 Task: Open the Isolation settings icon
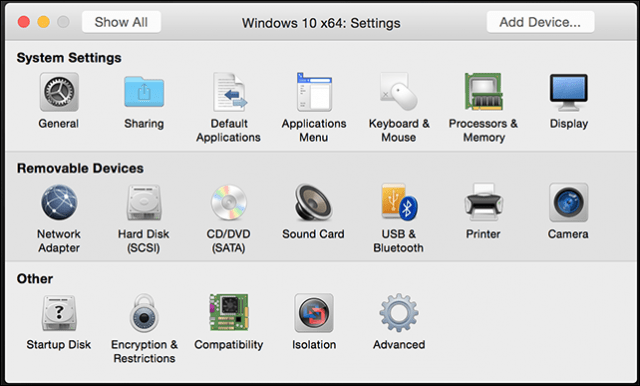tap(314, 313)
